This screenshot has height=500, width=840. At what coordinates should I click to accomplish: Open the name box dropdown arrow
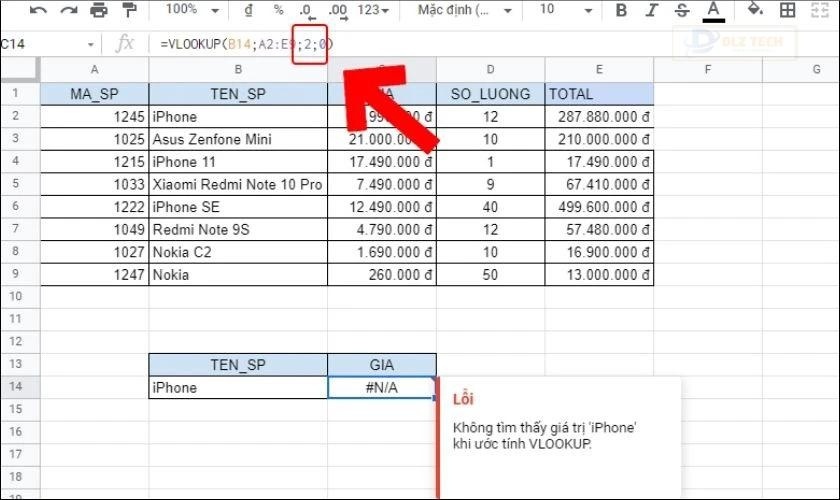(91, 44)
